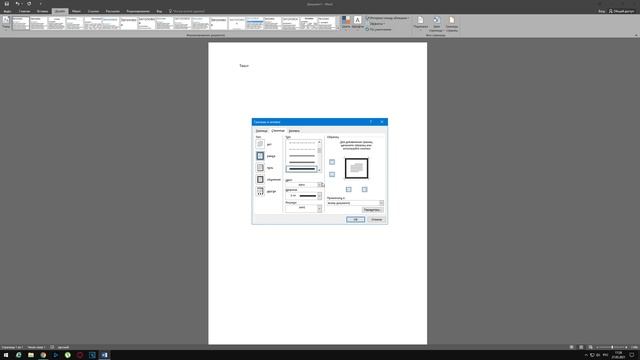Toggle the left border button below the preview
Viewport: 640px width, 360px height.
[x=349, y=189]
